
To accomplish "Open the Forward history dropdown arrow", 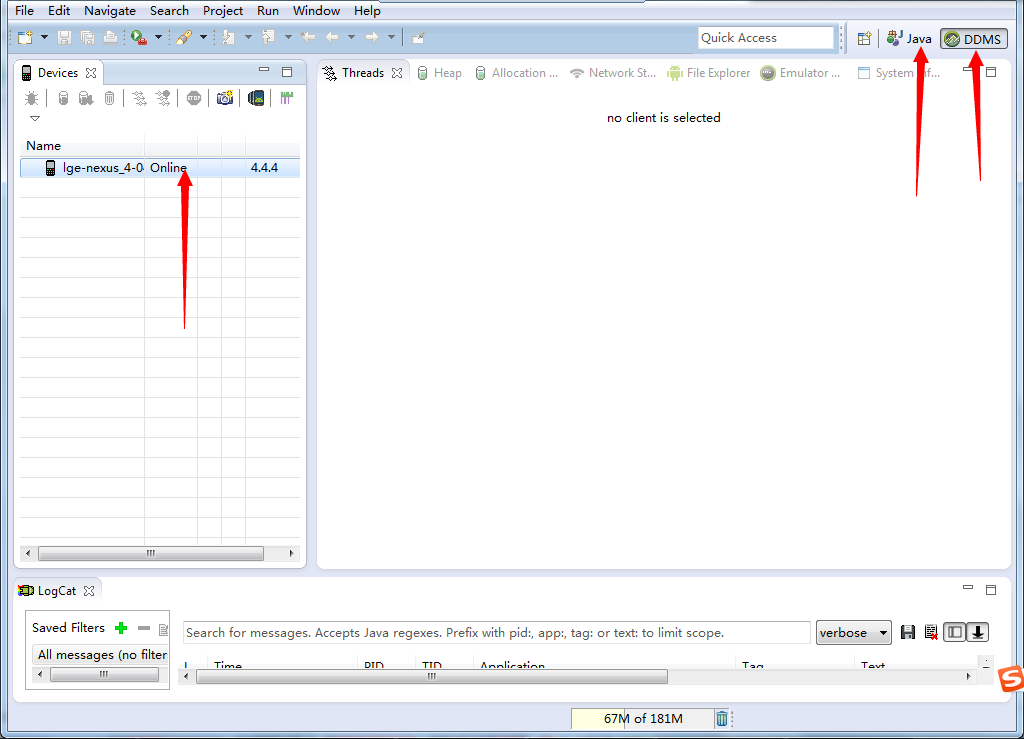I will [x=391, y=37].
